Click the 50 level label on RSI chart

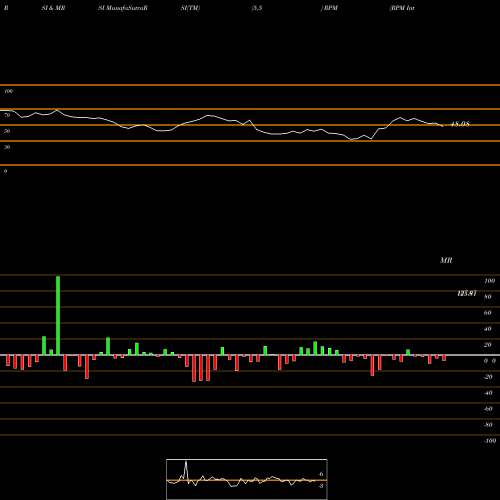pos(7,131)
